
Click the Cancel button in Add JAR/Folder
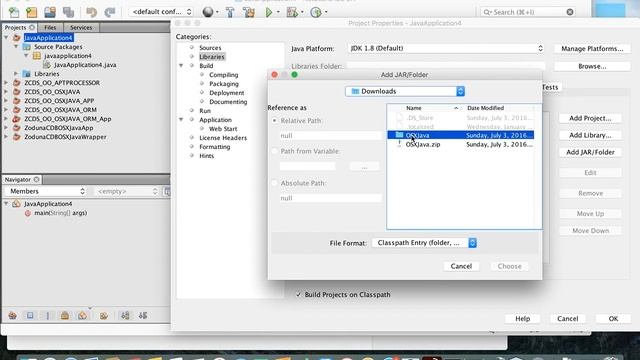pyautogui.click(x=461, y=266)
